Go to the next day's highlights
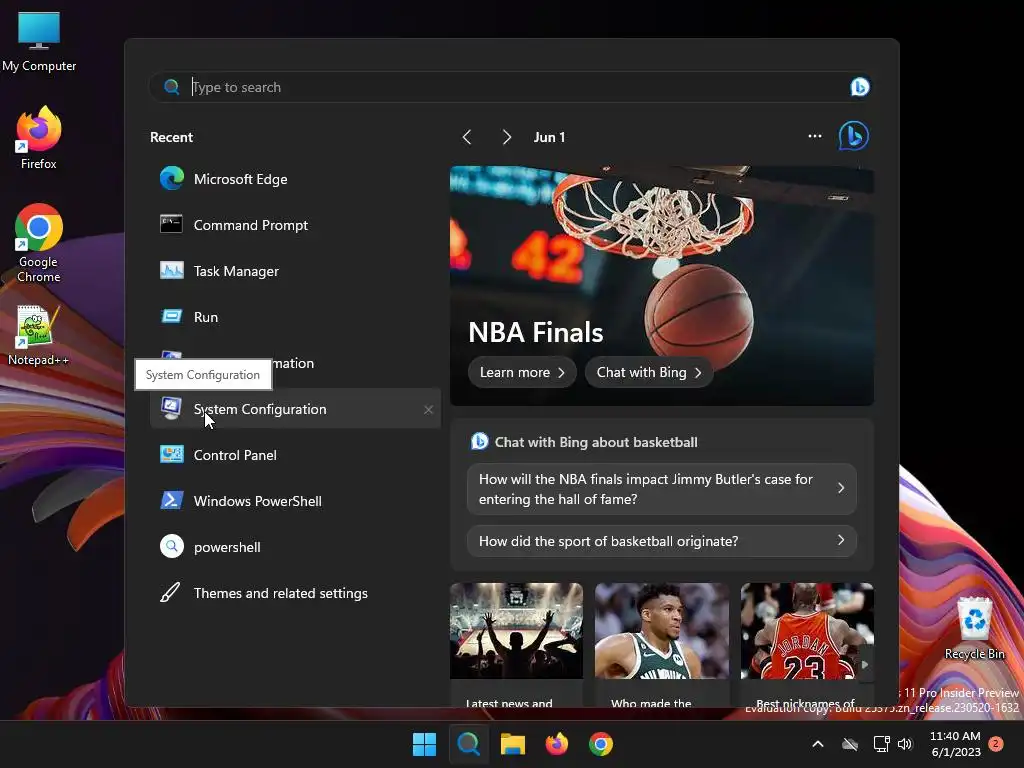1024x768 pixels. click(506, 137)
